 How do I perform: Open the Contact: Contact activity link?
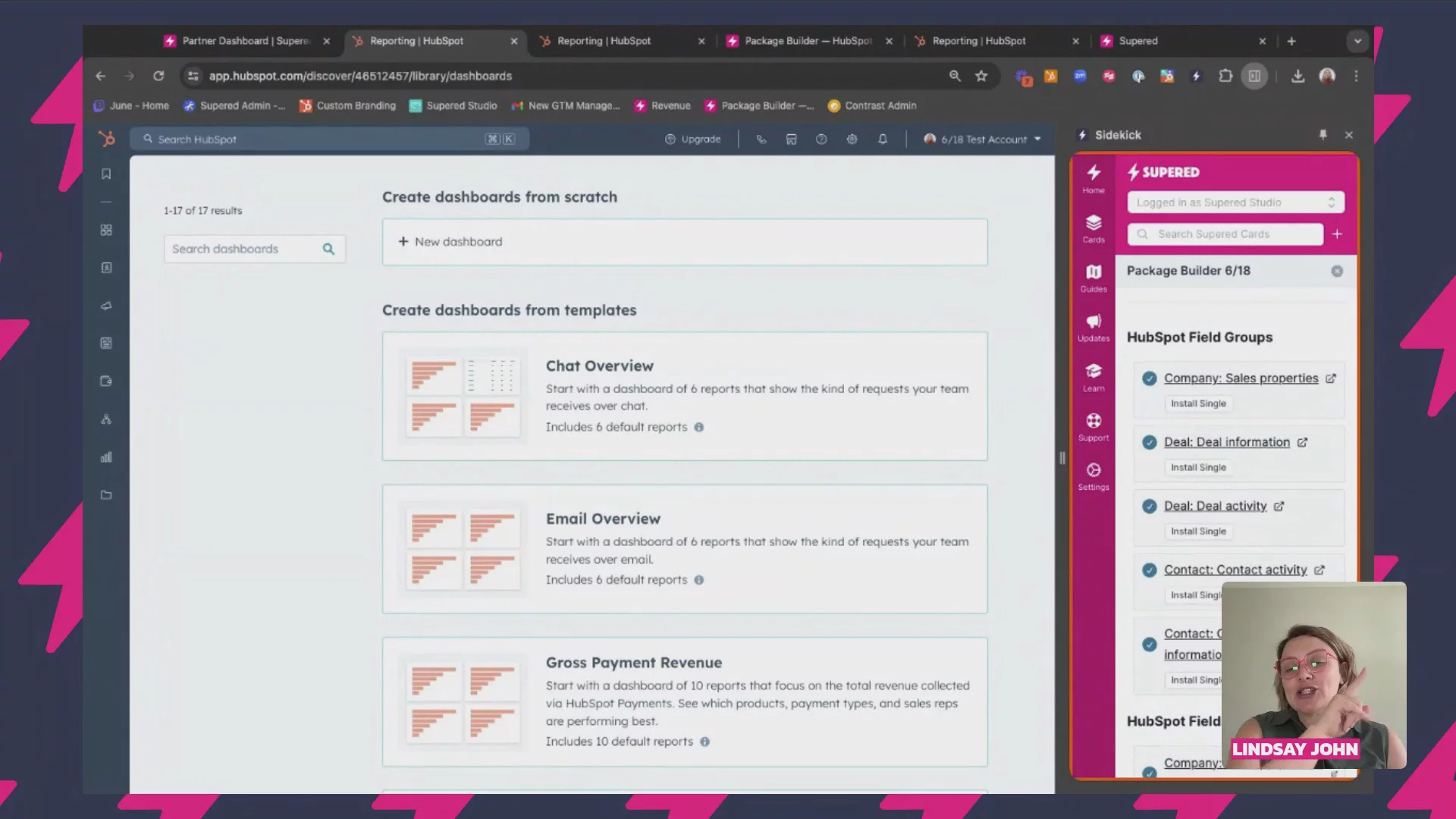(1235, 570)
